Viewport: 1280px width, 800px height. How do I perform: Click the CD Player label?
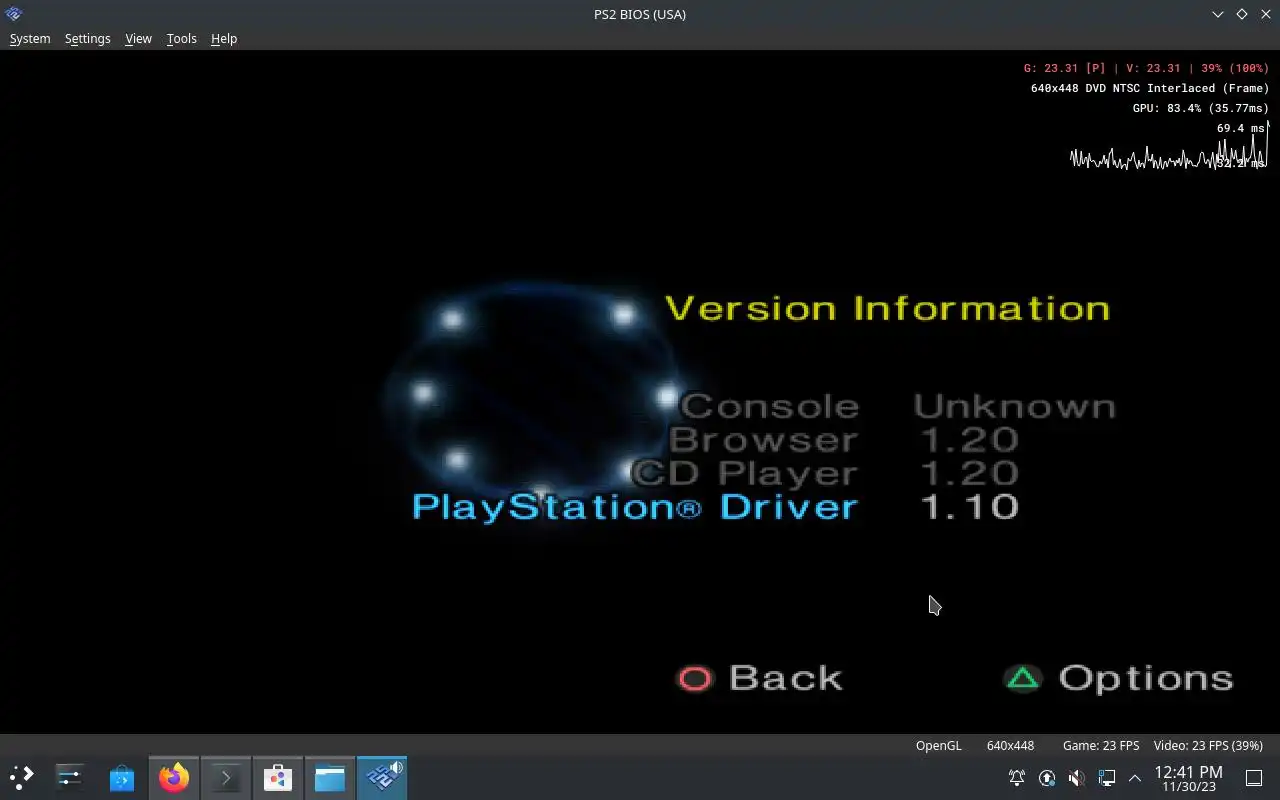pyautogui.click(x=746, y=472)
